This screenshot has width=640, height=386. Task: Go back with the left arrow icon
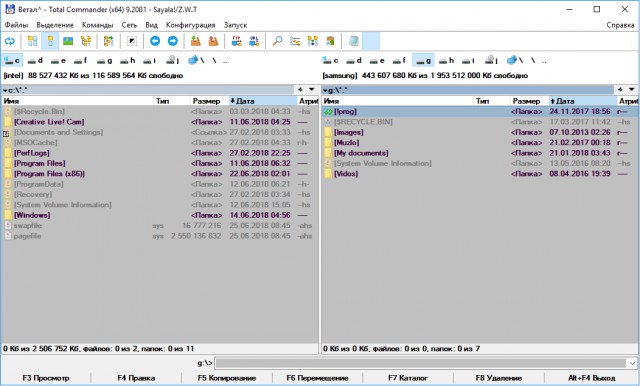pos(155,41)
